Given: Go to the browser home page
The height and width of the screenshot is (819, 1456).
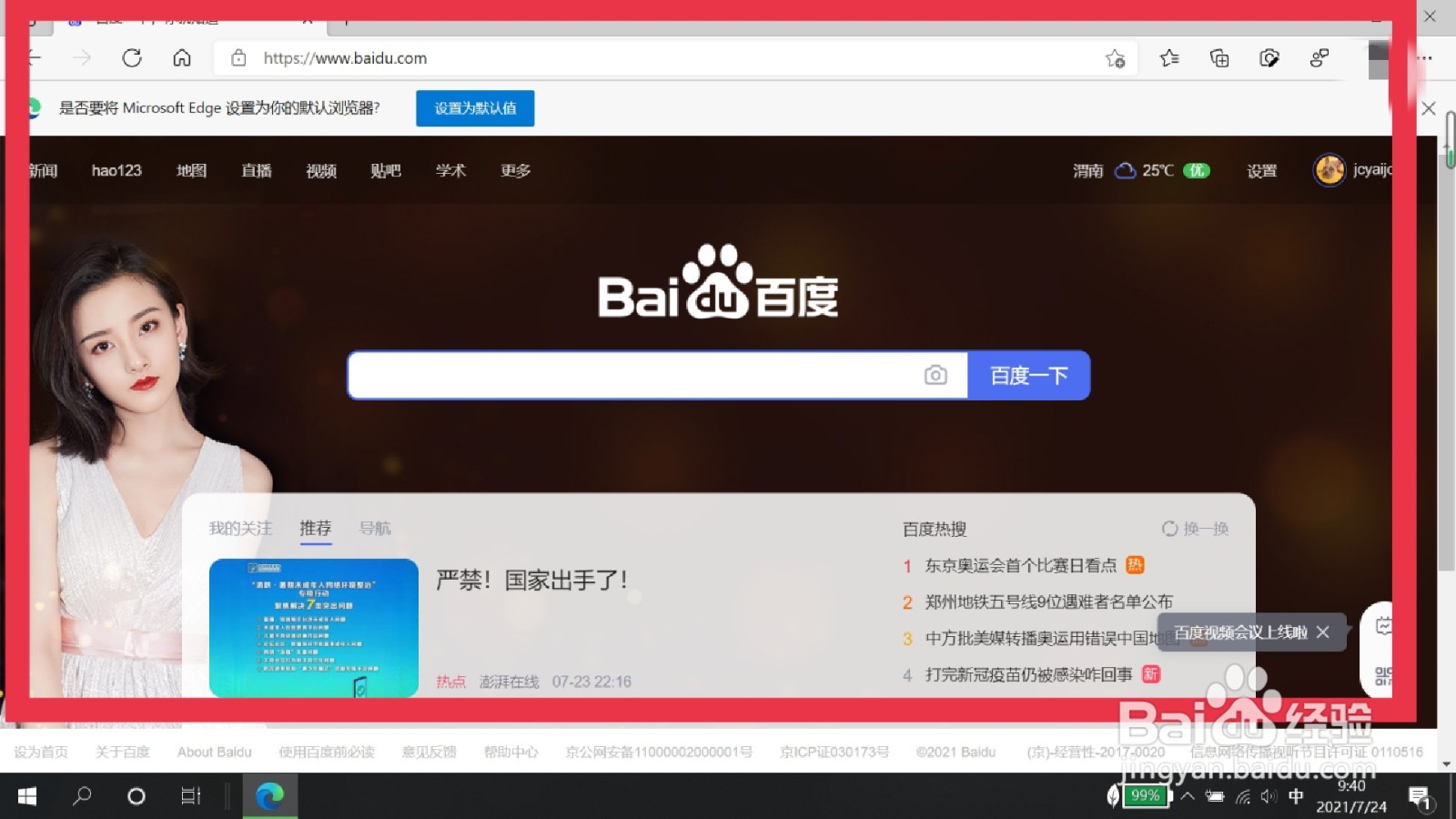Looking at the screenshot, I should tap(182, 57).
